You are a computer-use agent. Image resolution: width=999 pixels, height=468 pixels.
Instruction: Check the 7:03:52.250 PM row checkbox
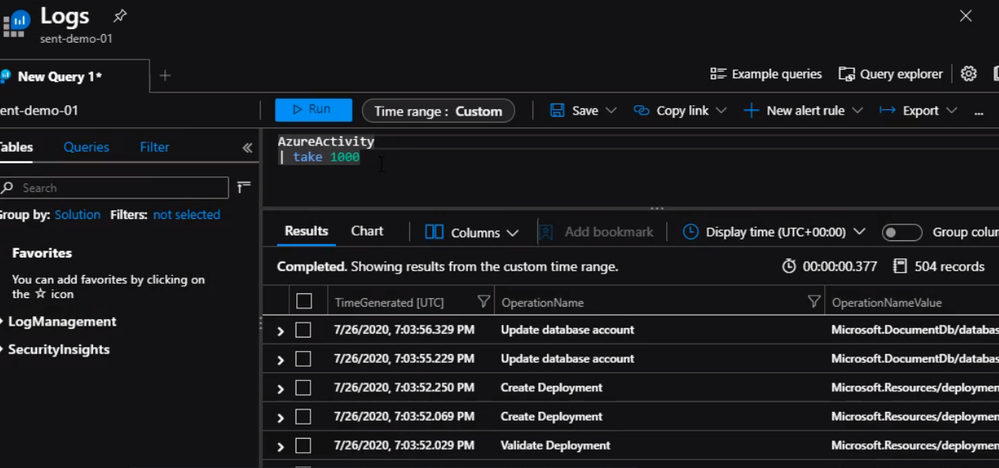303,388
